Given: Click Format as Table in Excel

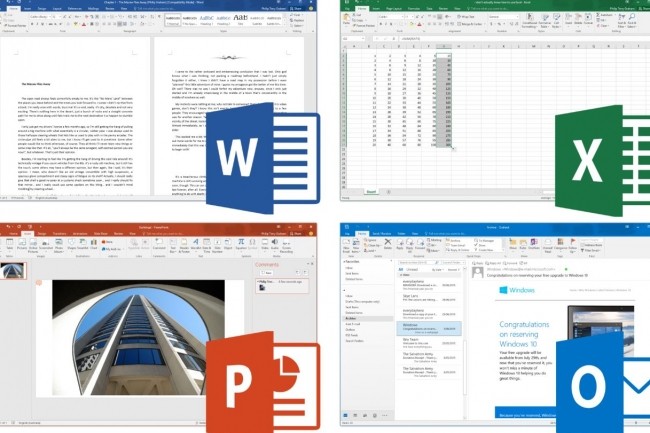Looking at the screenshot, I should [545, 21].
